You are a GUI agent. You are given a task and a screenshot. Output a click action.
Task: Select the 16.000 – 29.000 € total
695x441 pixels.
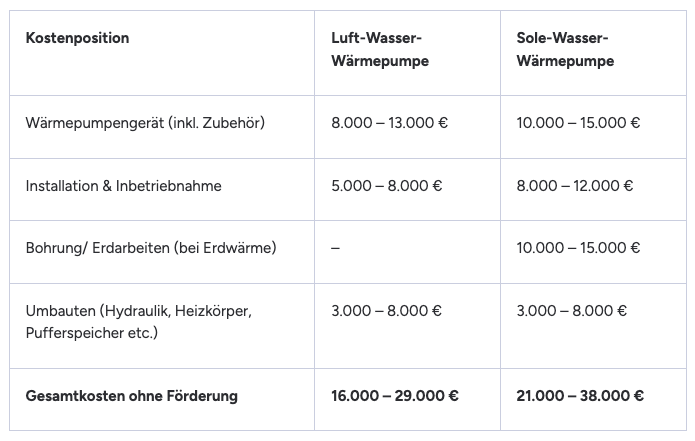pyautogui.click(x=394, y=395)
